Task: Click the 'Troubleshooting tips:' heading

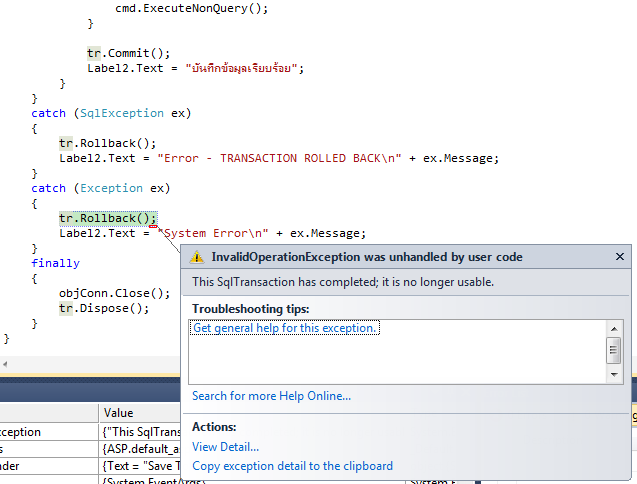Action: [x=251, y=309]
